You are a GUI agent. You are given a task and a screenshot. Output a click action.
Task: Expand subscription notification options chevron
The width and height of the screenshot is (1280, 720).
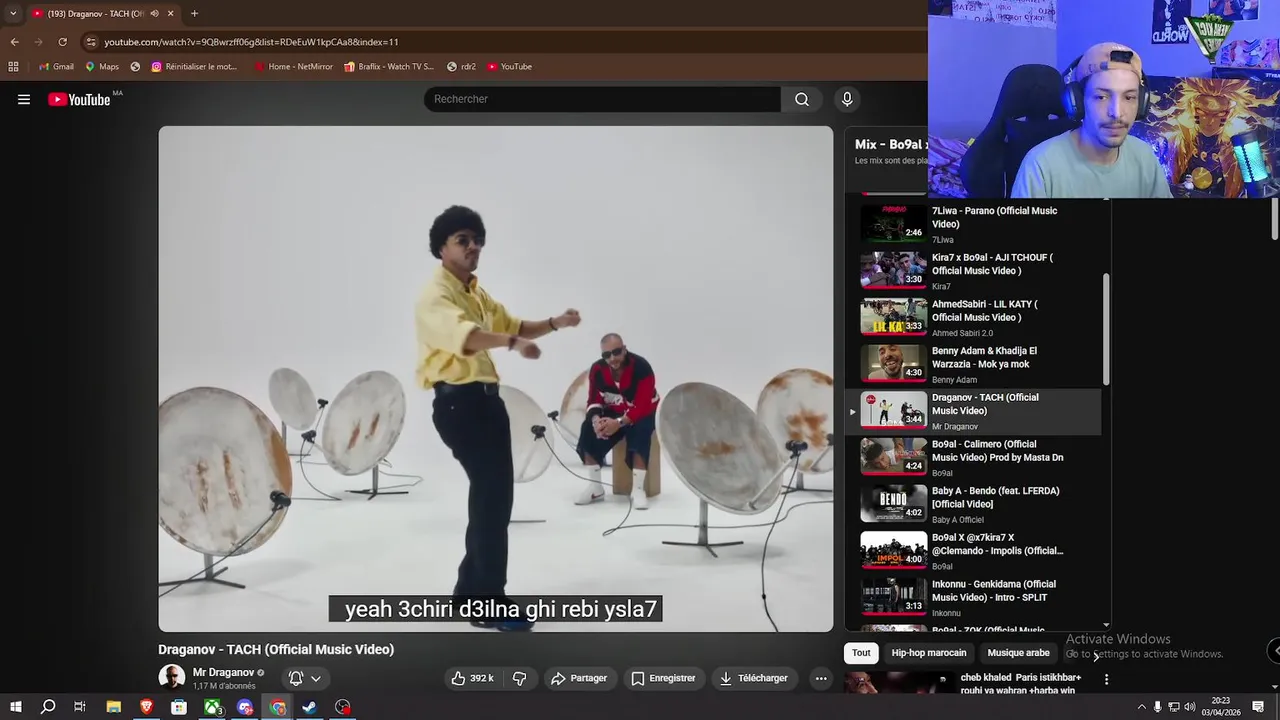(x=316, y=678)
